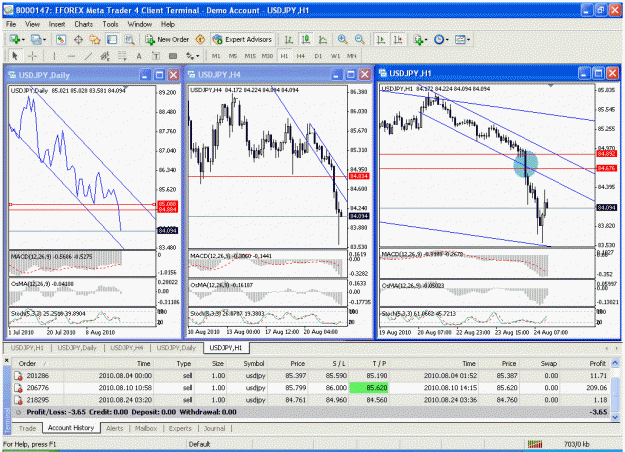The height and width of the screenshot is (452, 625).
Task: Open the Charts menu
Action: [x=83, y=24]
